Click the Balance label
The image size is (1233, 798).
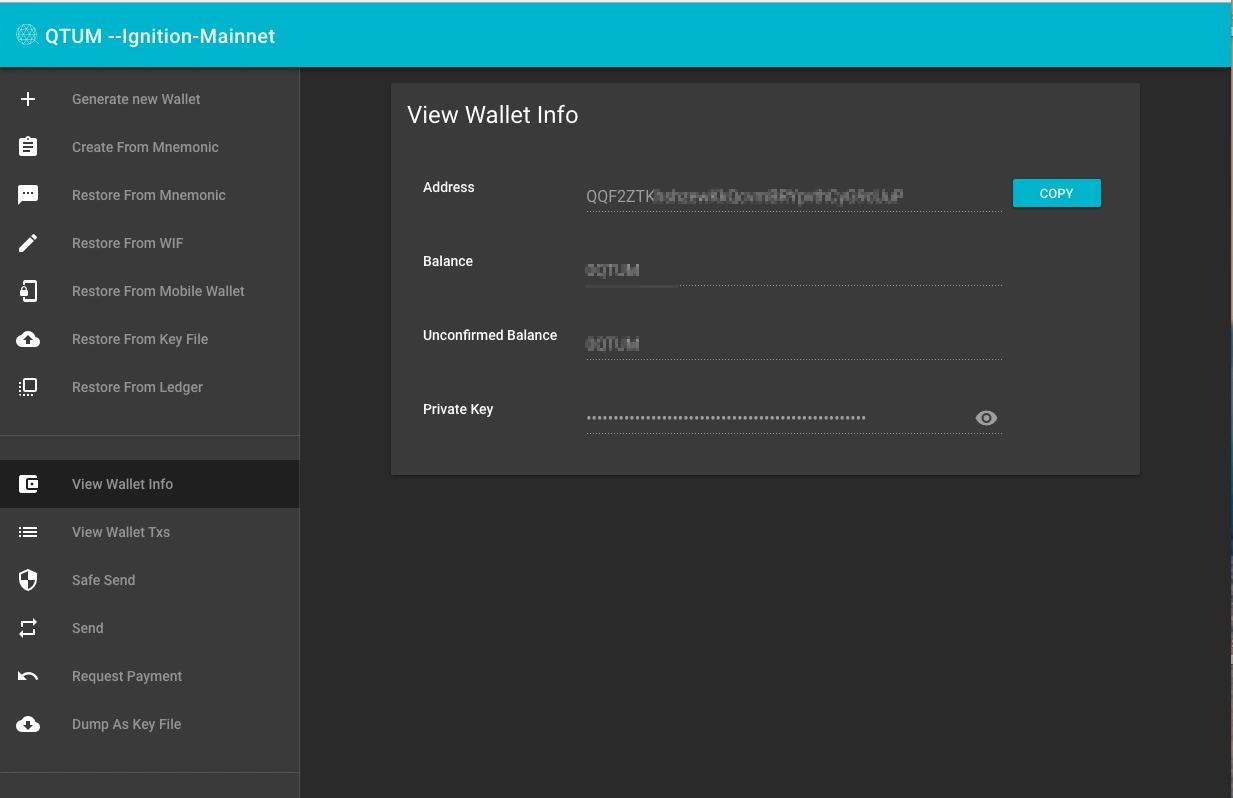(448, 261)
